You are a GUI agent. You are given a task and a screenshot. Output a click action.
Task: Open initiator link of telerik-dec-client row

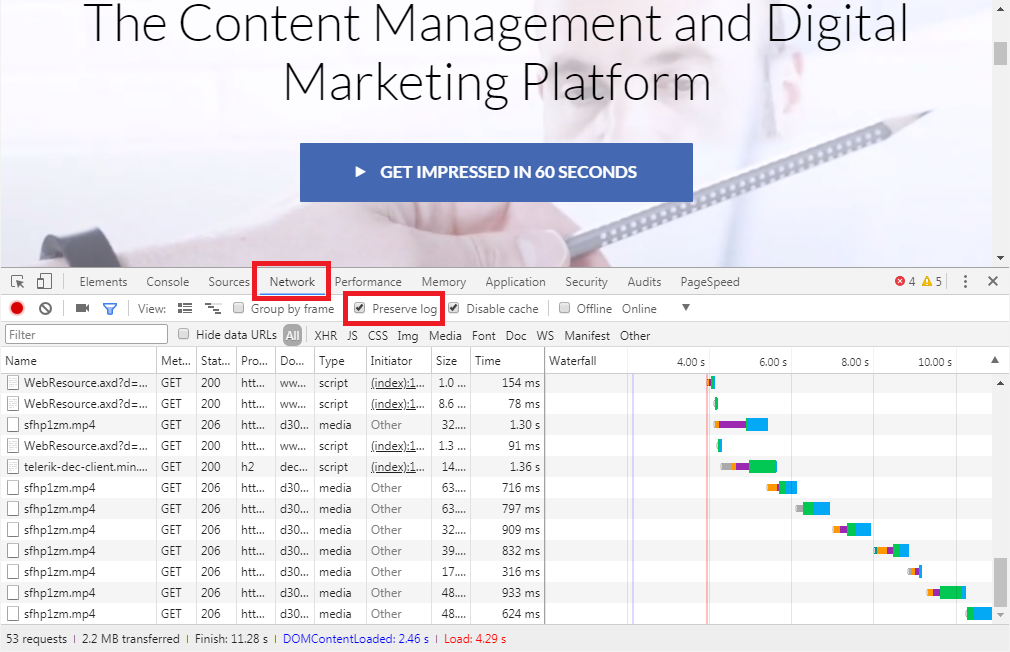pos(397,466)
